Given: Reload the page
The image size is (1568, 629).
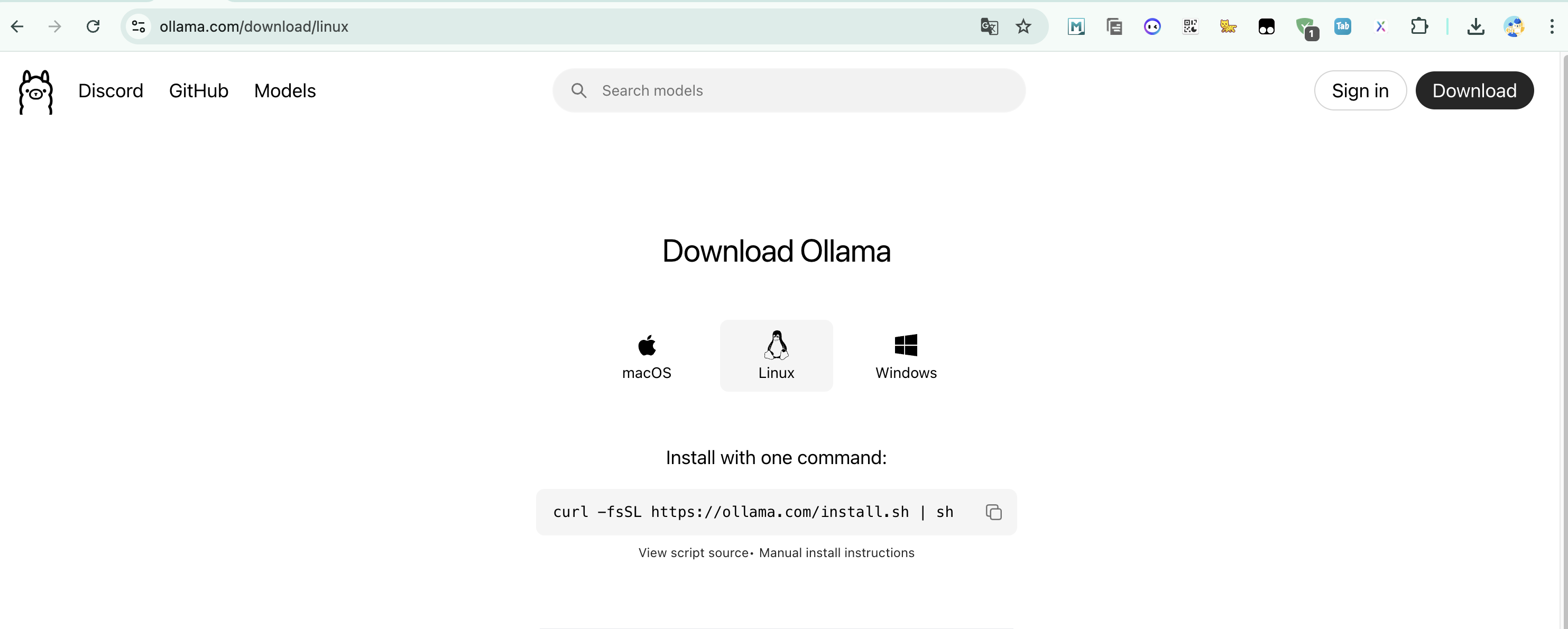Looking at the screenshot, I should 93,27.
